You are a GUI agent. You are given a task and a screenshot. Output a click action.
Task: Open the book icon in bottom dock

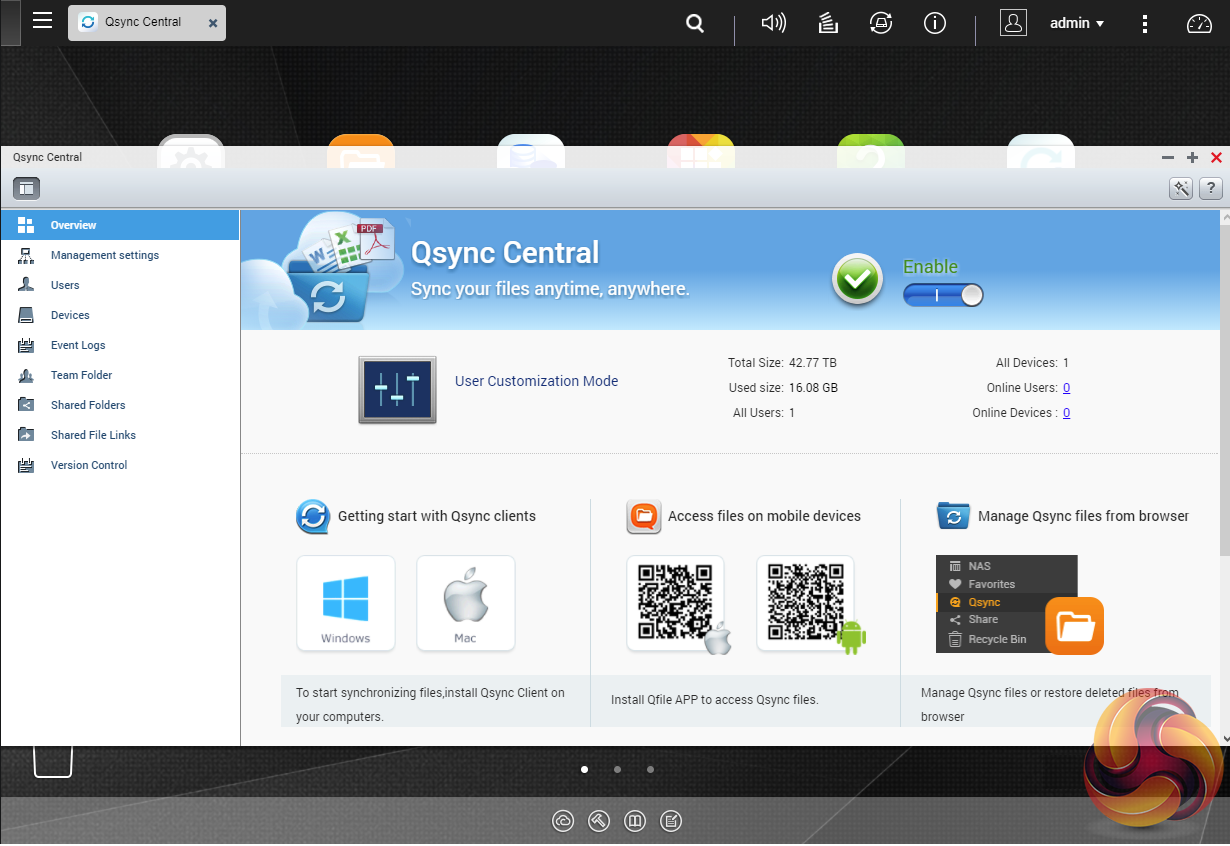coord(635,821)
